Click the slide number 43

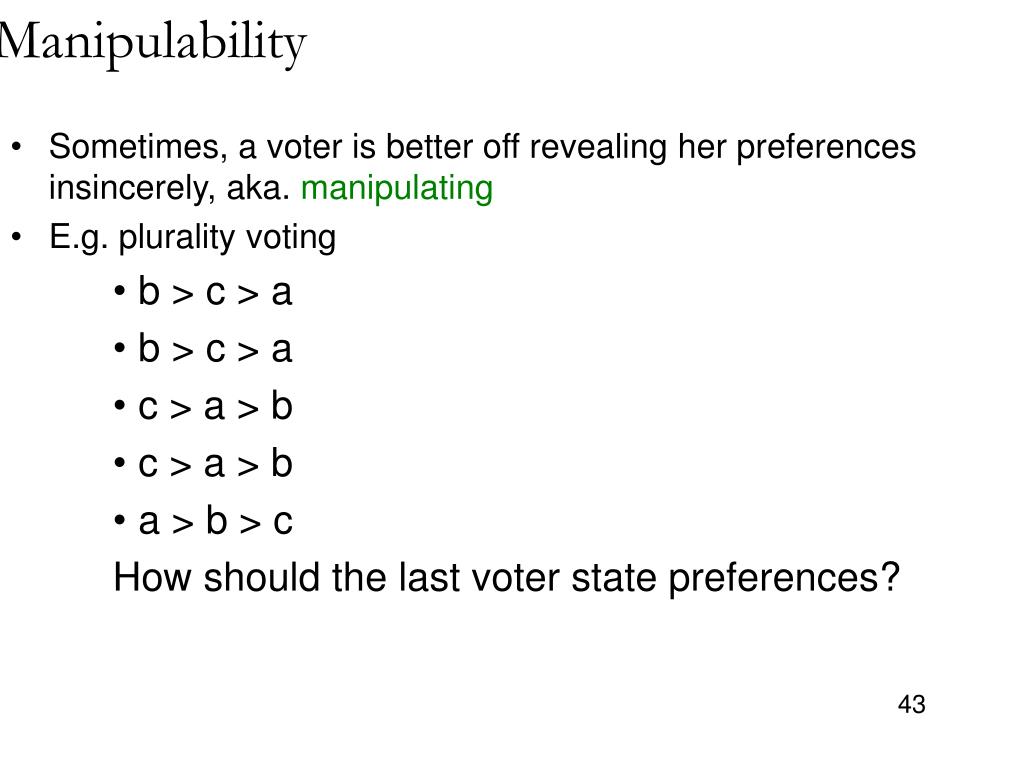point(912,705)
